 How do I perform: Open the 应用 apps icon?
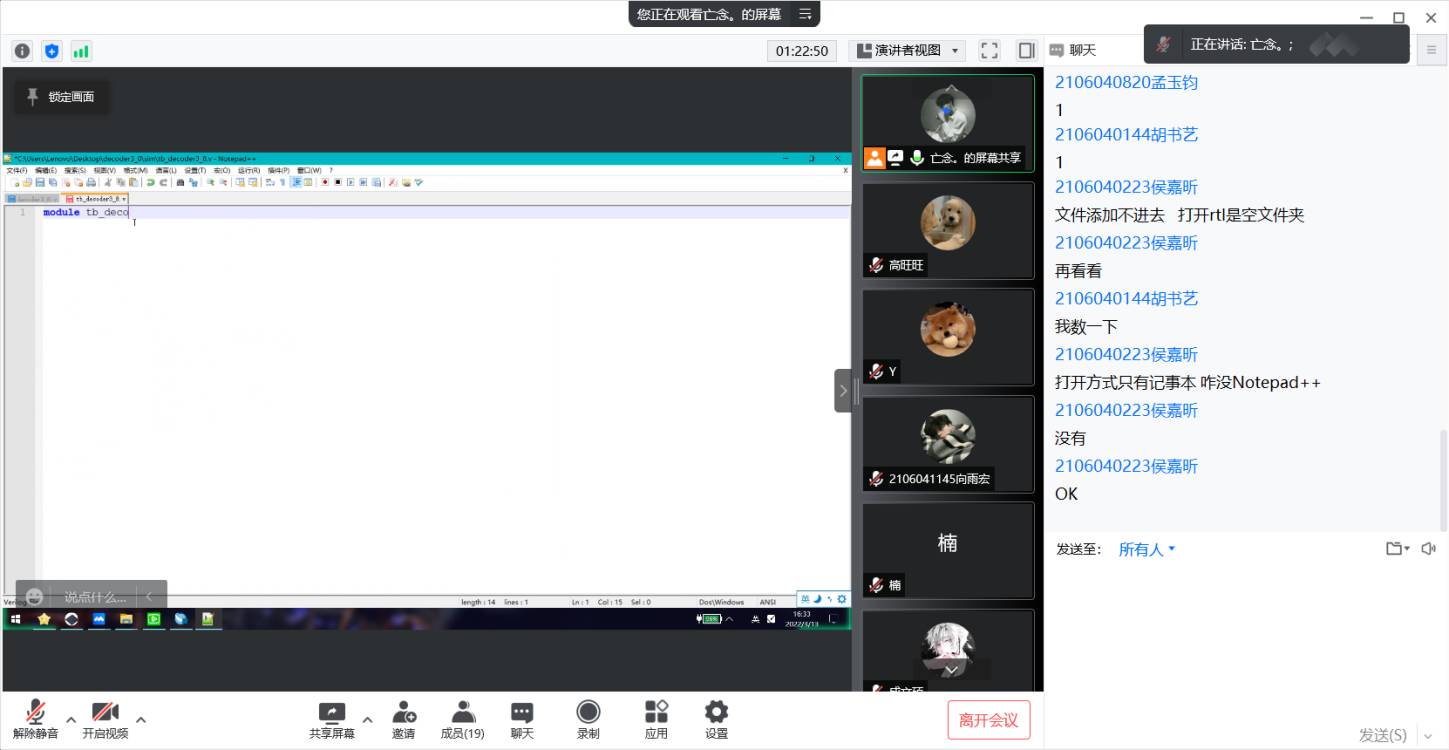[656, 719]
